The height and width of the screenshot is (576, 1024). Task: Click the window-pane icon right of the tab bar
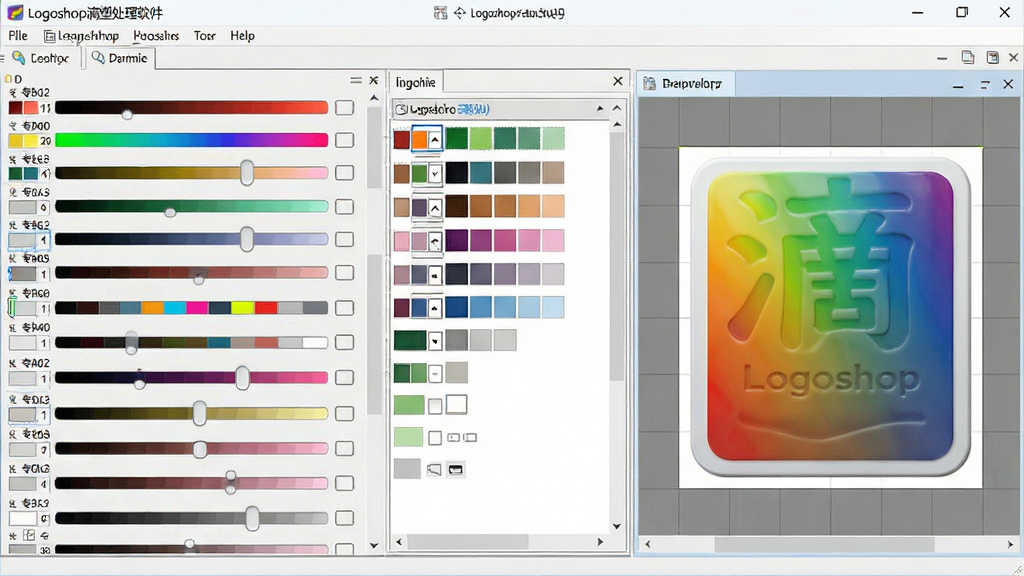click(x=993, y=57)
